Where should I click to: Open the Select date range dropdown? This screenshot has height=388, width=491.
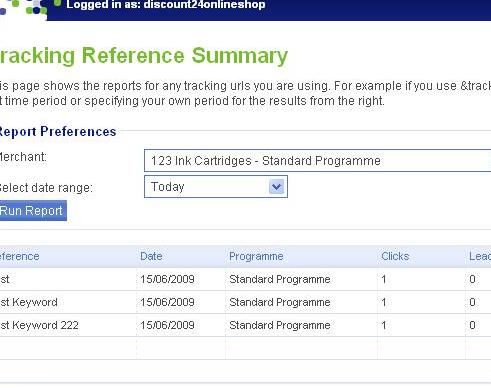coord(216,187)
